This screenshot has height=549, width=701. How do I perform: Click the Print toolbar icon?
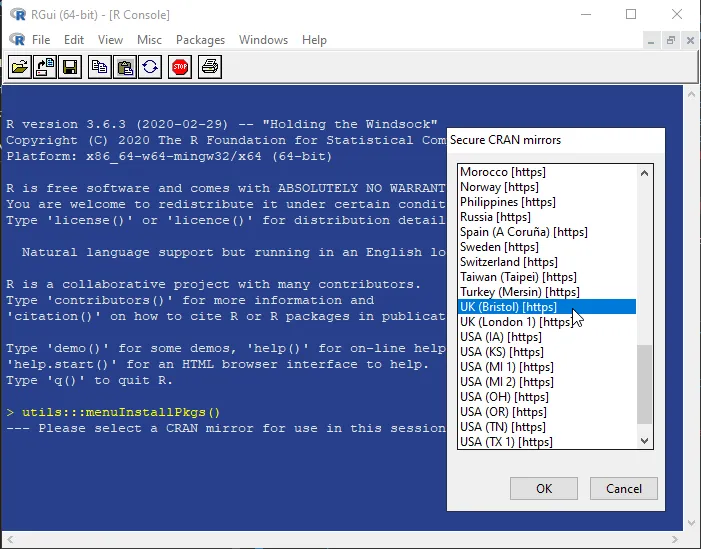click(210, 67)
